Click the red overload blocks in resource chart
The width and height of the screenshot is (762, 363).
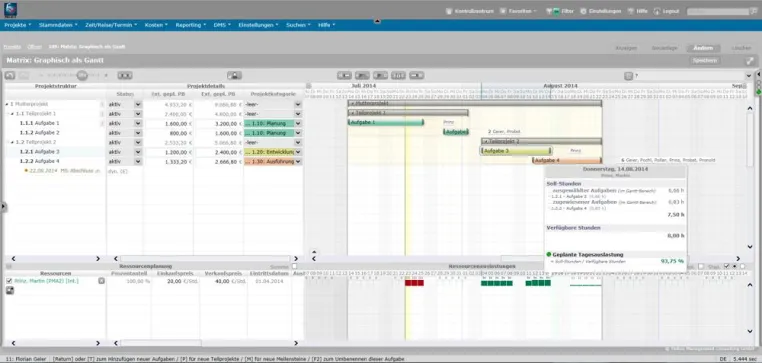pos(414,283)
